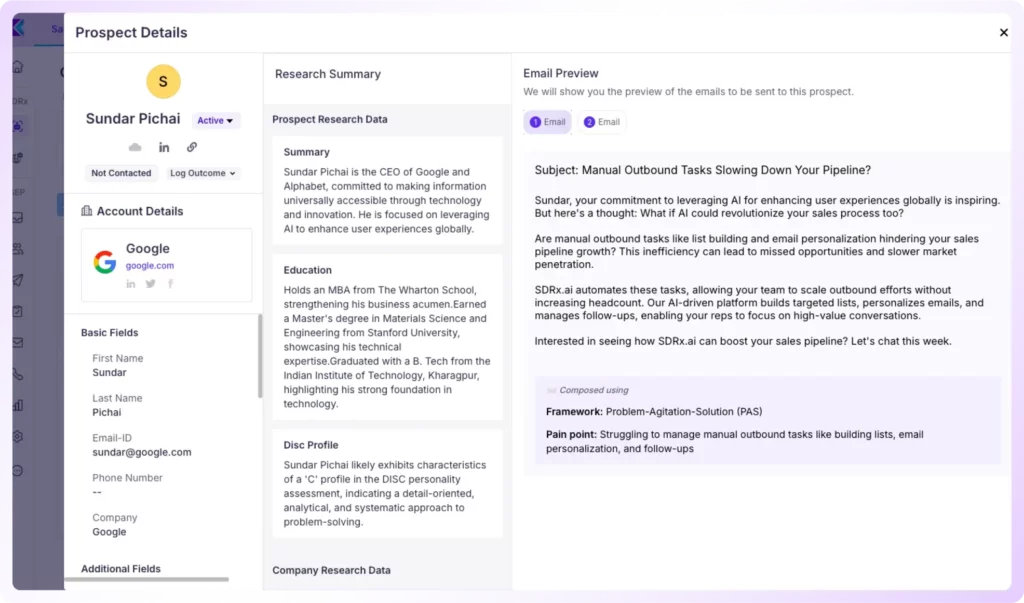Click the Not Contacted status badge

[121, 173]
